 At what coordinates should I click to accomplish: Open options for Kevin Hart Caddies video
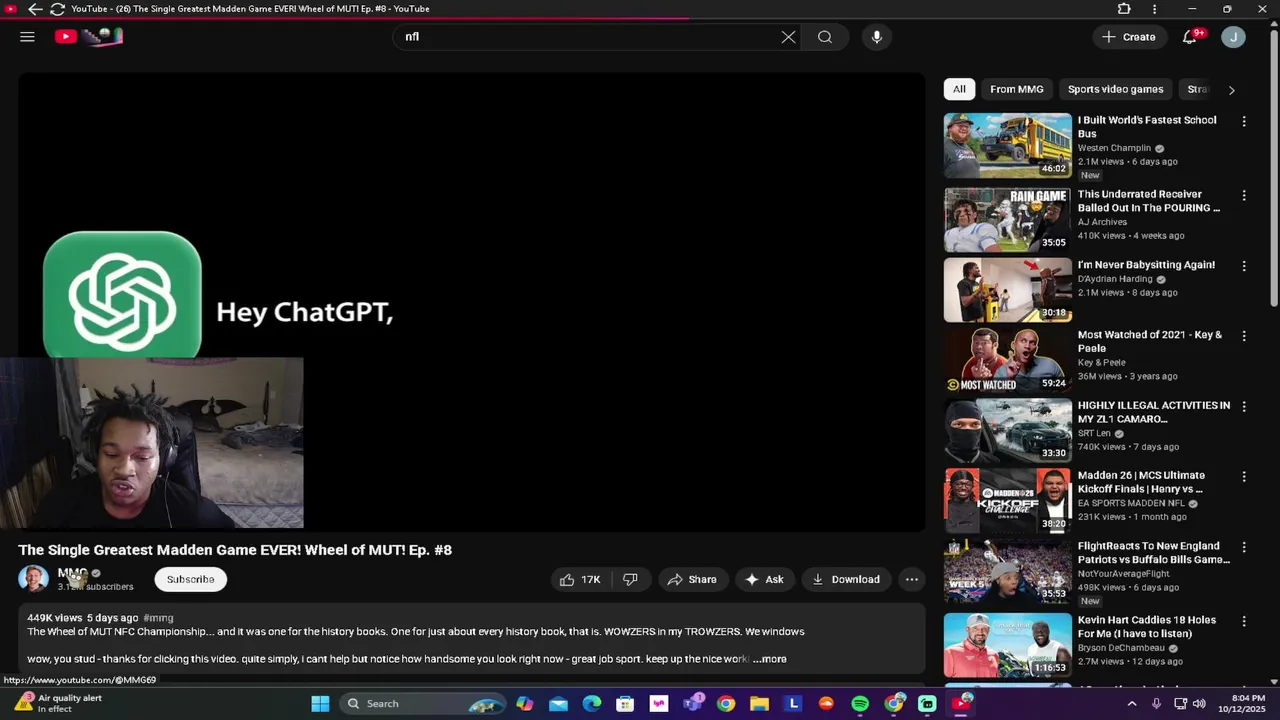pos(1244,621)
